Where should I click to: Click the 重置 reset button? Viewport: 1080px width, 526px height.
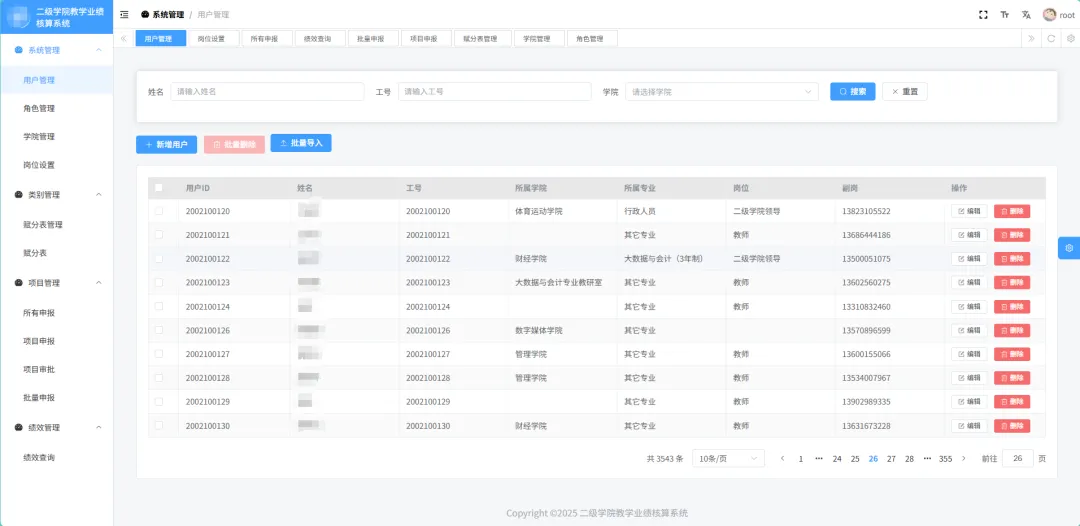[x=904, y=92]
